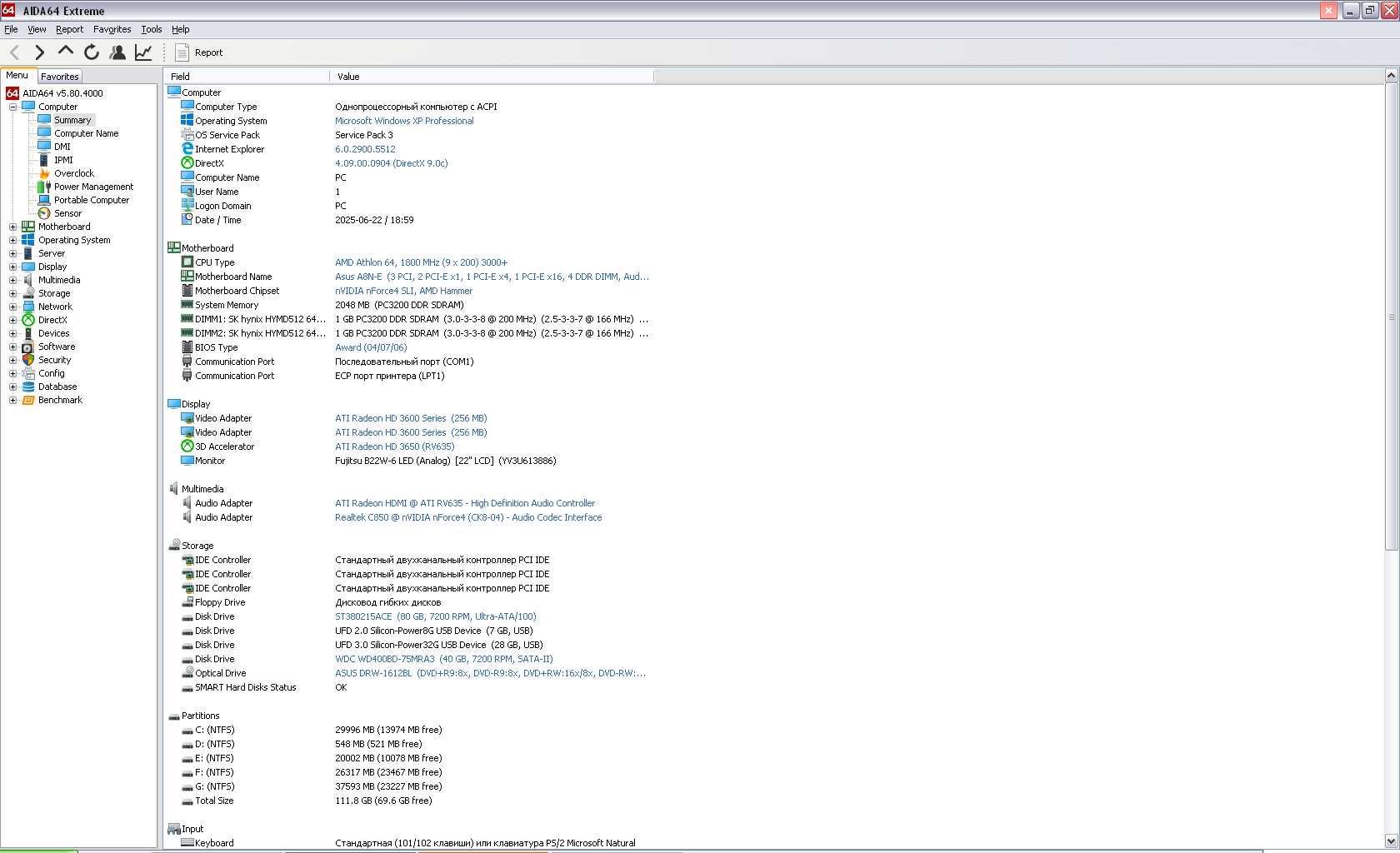
Task: Click the Devices icon in the left tree
Action: (x=28, y=333)
